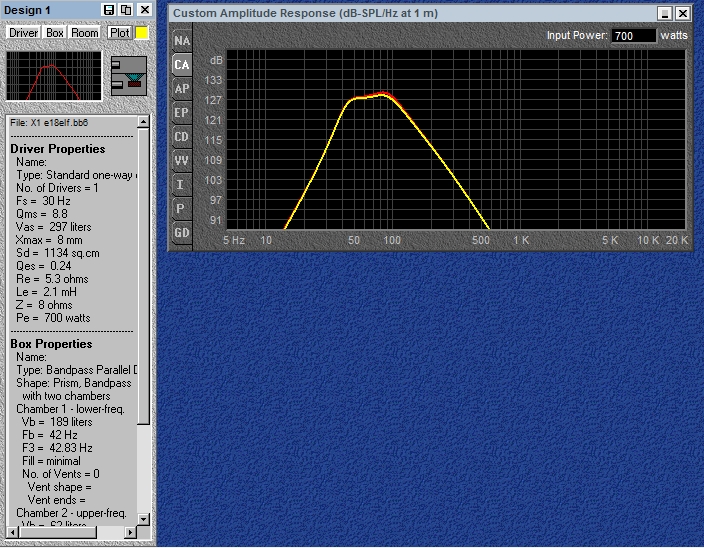Image resolution: width=704 pixels, height=548 pixels.
Task: Click the 'Sd = 1134 sq.cm' value
Action: [x=57, y=253]
